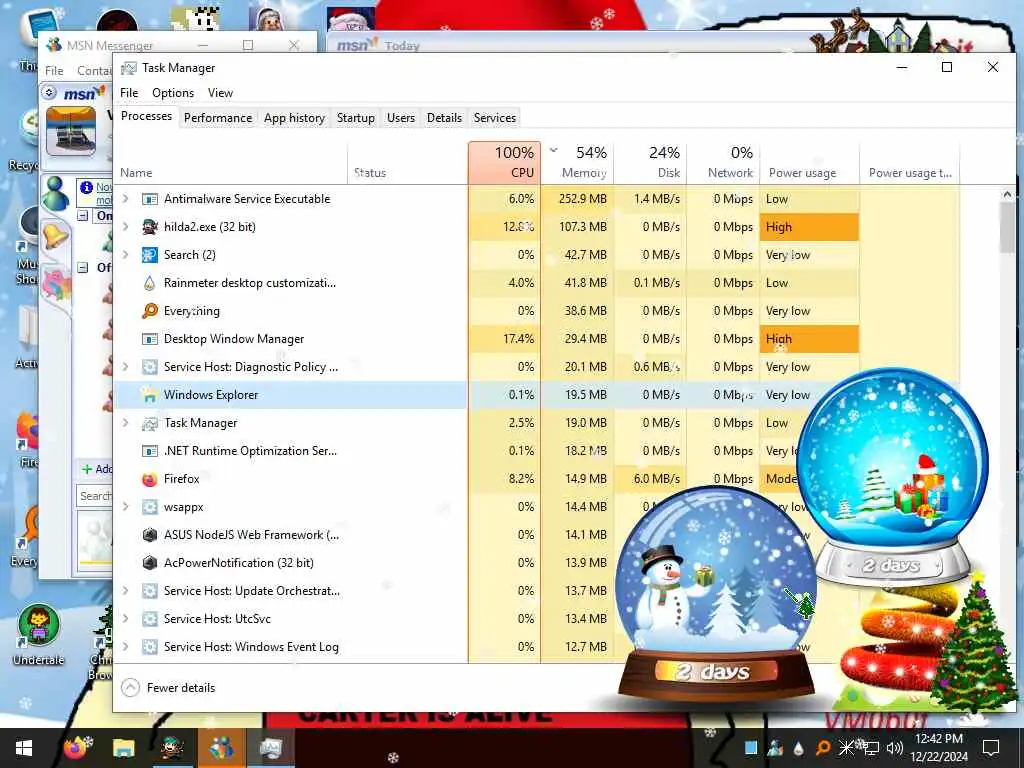This screenshot has height=768, width=1024.
Task: Click the Task Manager process row icon
Action: (x=150, y=423)
